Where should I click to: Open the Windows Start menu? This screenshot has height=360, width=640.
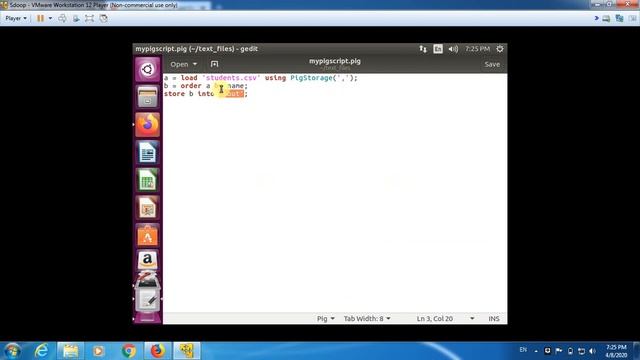click(12, 351)
